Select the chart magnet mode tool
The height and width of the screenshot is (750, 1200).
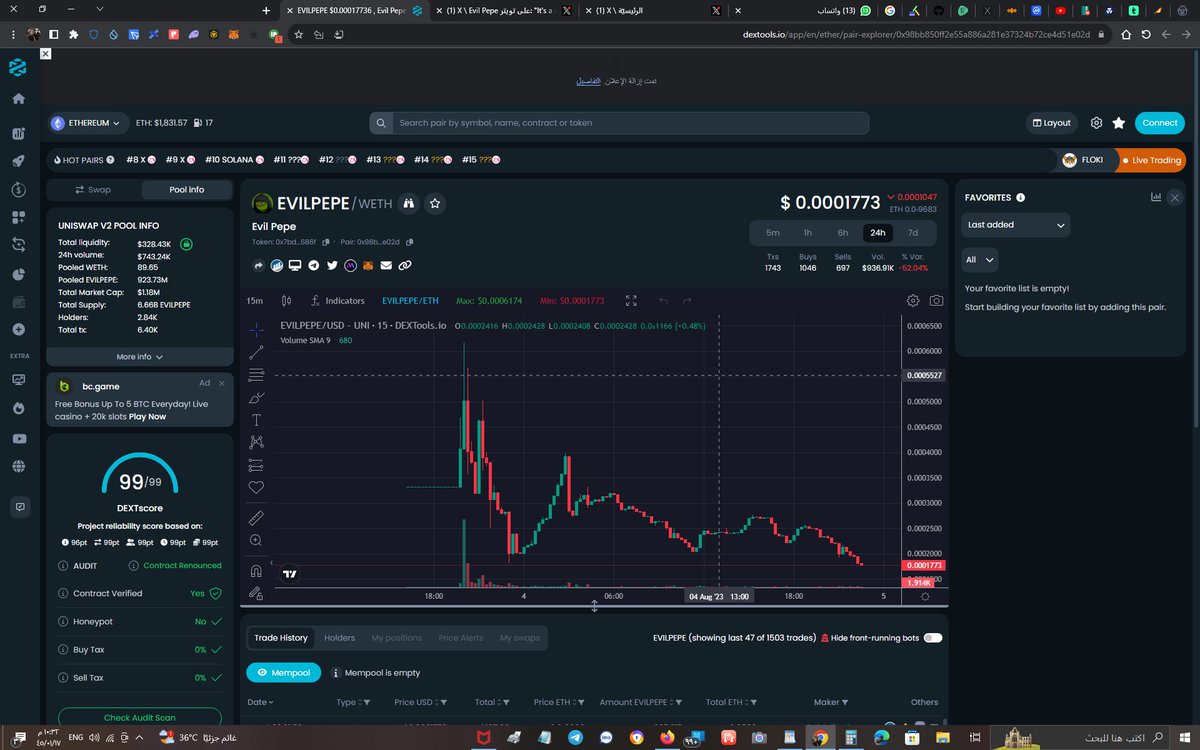point(256,571)
